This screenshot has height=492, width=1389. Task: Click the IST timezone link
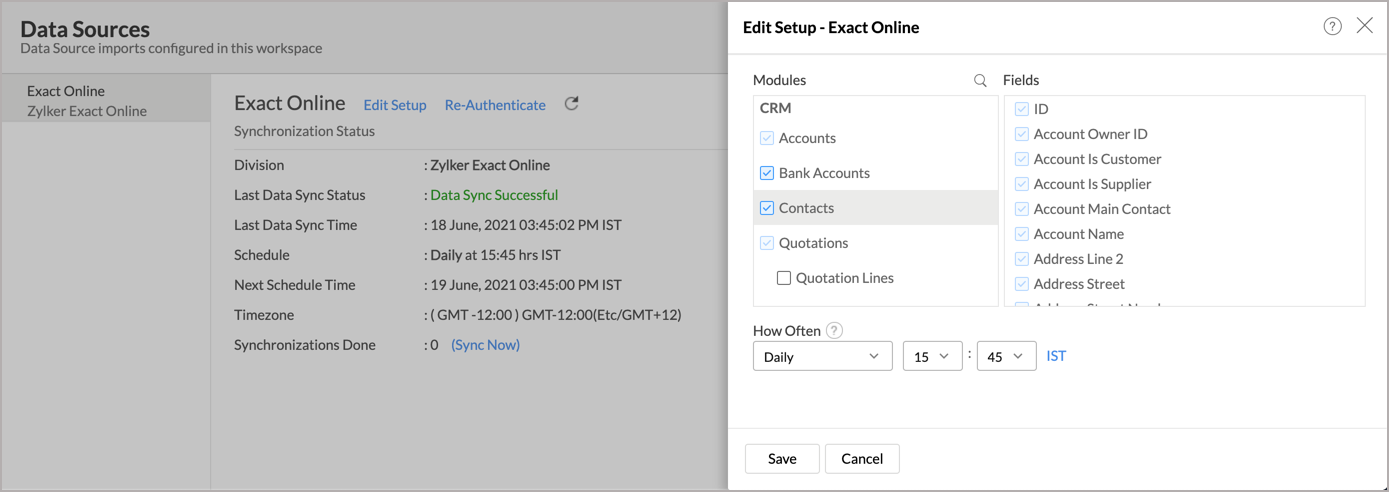1056,356
